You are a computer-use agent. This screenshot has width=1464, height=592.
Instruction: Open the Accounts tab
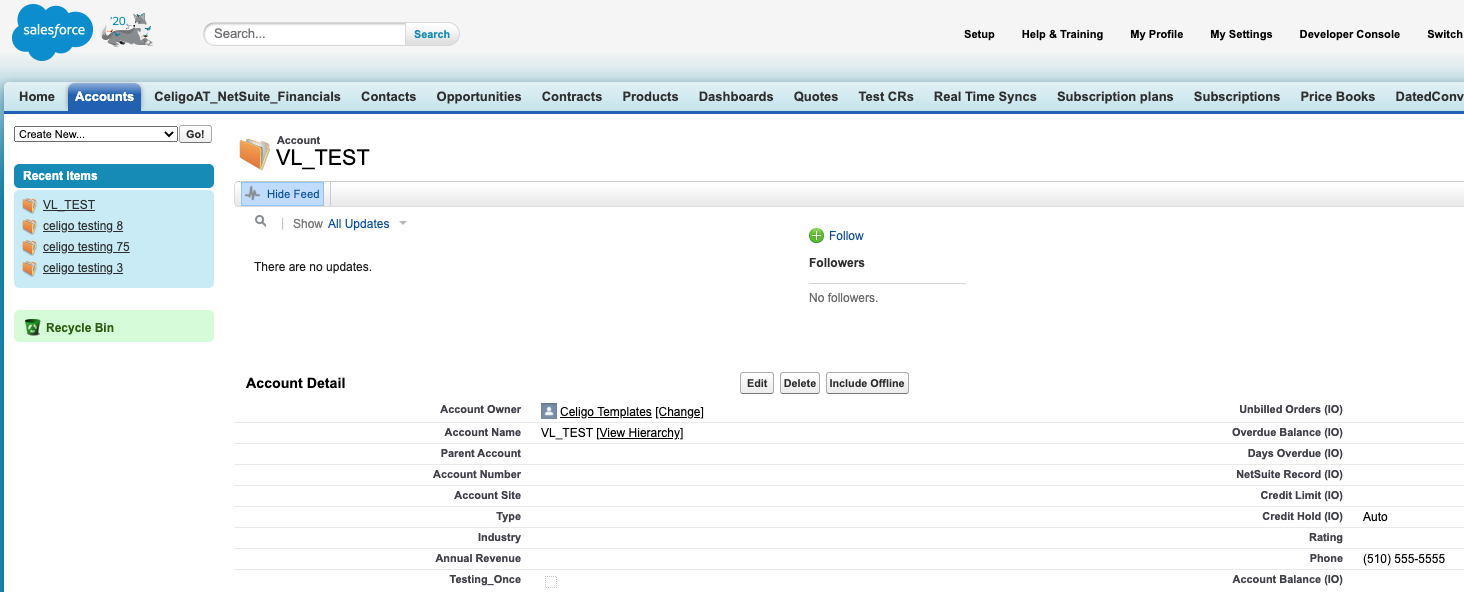point(104,97)
